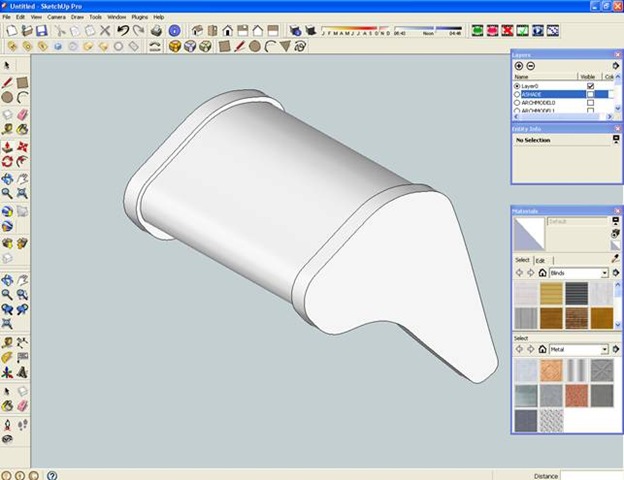Viewport: 624px width, 480px height.
Task: Select the Pencil line tool
Action: (x=8, y=81)
